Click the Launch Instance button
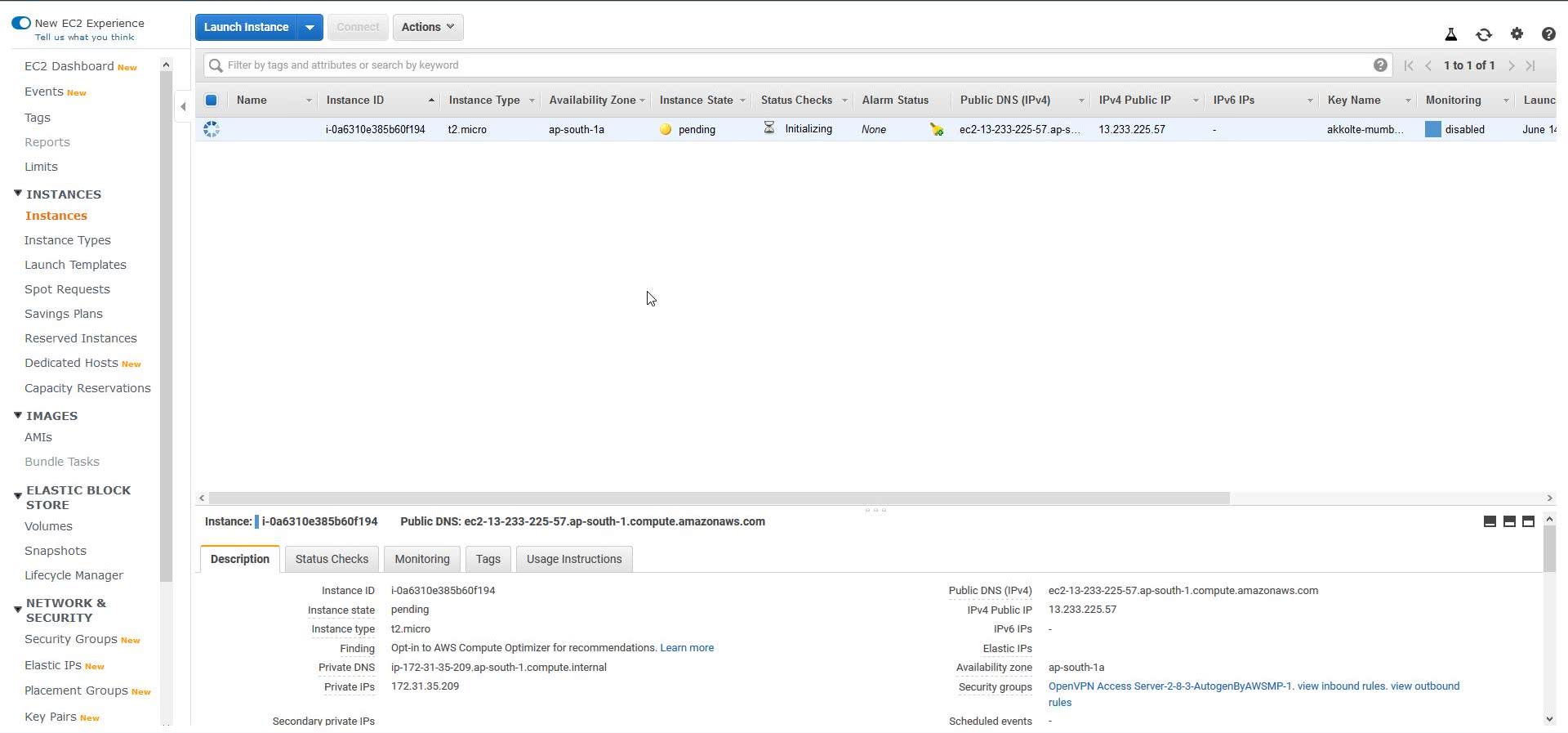This screenshot has width=1568, height=733. coord(246,27)
